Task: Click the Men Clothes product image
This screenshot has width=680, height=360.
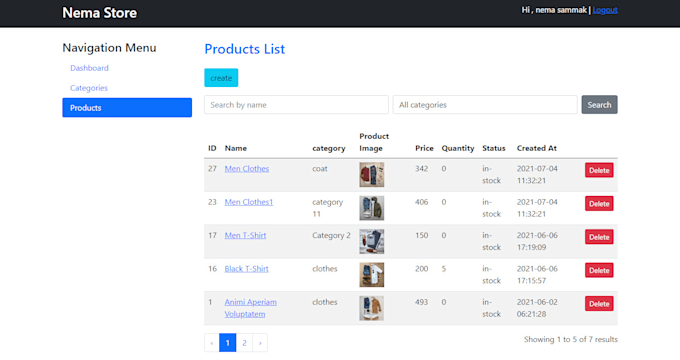Action: pyautogui.click(x=372, y=175)
